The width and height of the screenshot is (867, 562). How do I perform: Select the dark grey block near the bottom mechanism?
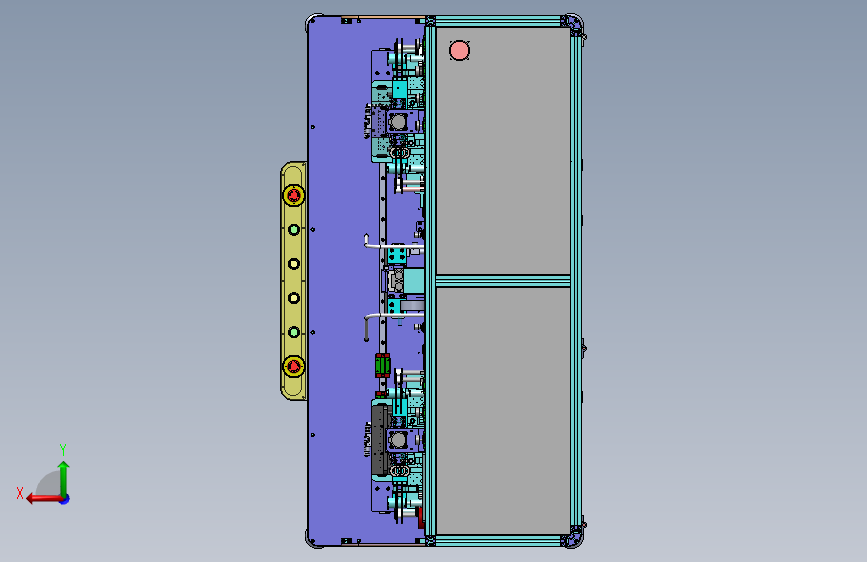point(379,440)
